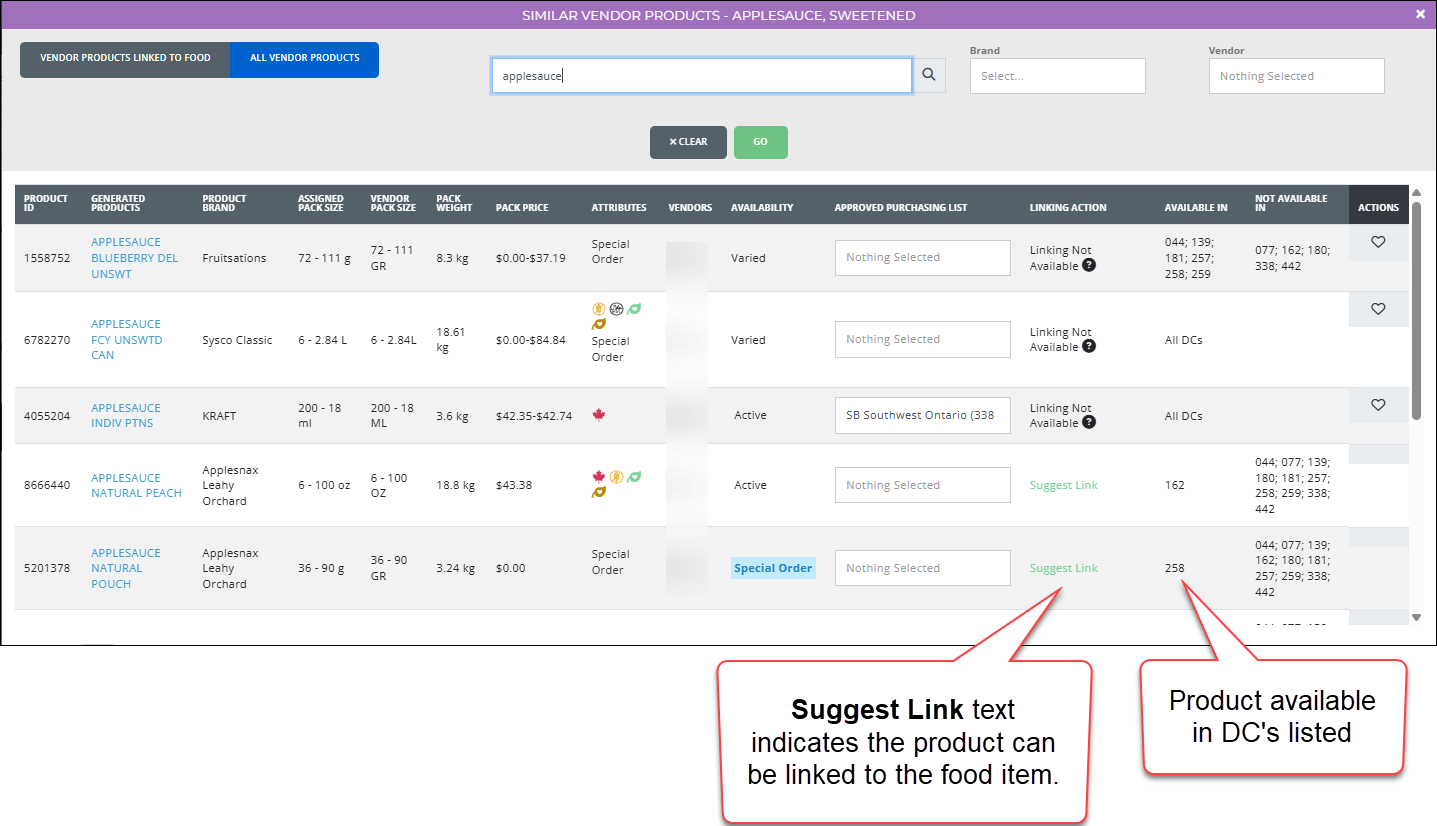Select product ID 8666440 cell
The height and width of the screenshot is (826, 1437).
coord(47,485)
